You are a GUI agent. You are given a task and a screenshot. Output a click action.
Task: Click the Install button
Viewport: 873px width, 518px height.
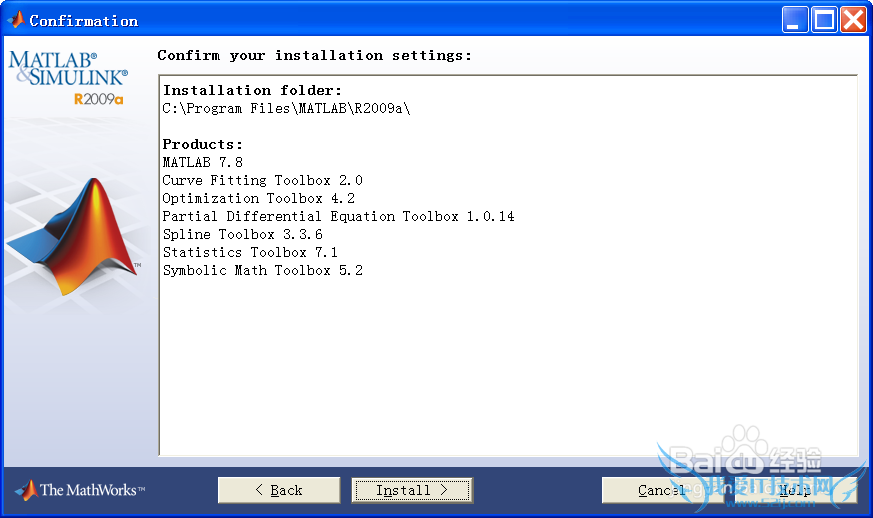click(412, 490)
